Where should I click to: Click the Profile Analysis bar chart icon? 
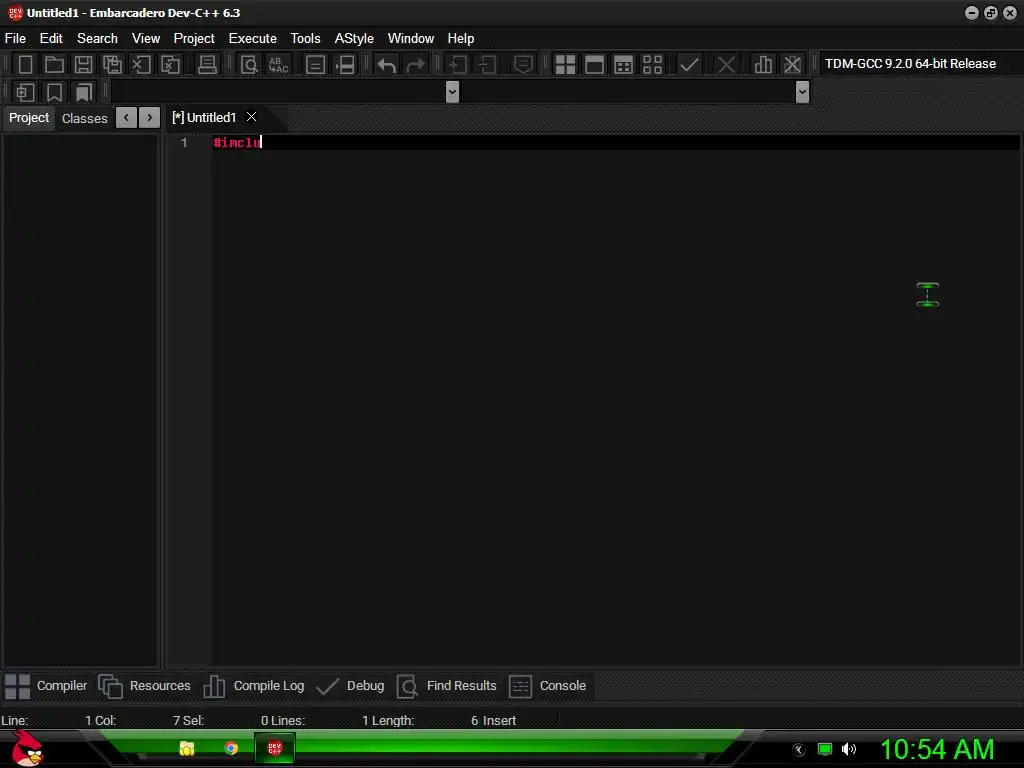(x=763, y=64)
